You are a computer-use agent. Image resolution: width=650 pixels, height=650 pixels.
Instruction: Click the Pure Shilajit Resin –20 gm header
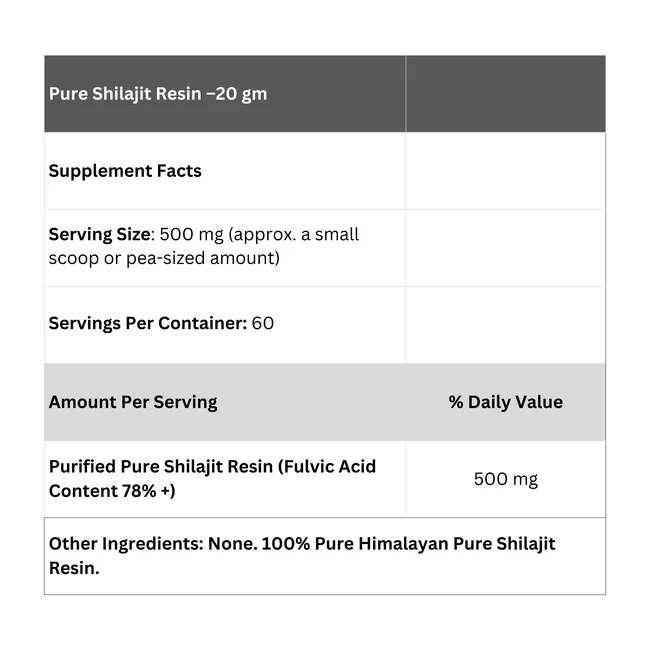158,94
